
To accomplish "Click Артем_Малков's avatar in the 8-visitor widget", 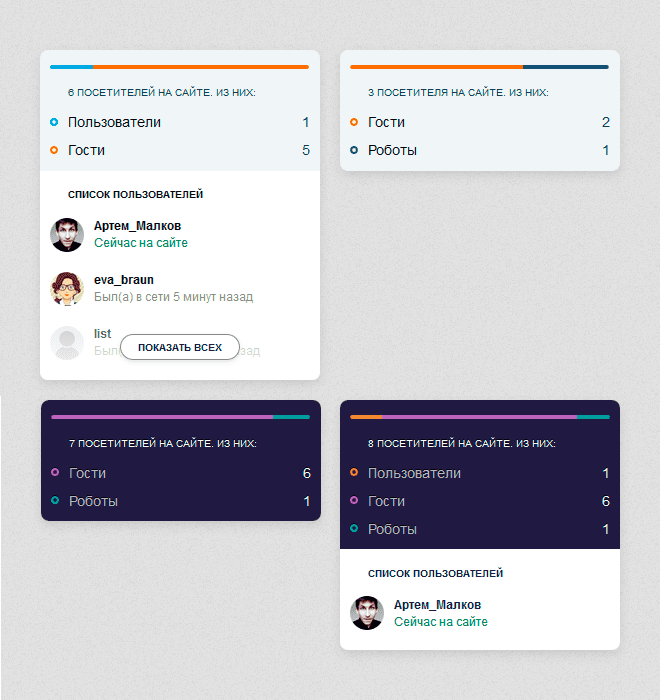I will click(367, 613).
